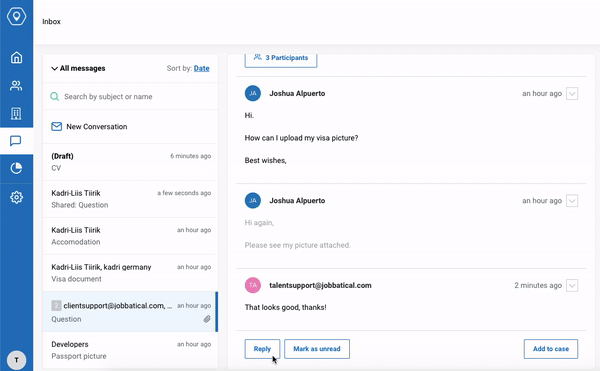Click the first Joshua Alpuerto JA avatar
Screen dimensions: 600x371
(253, 93)
